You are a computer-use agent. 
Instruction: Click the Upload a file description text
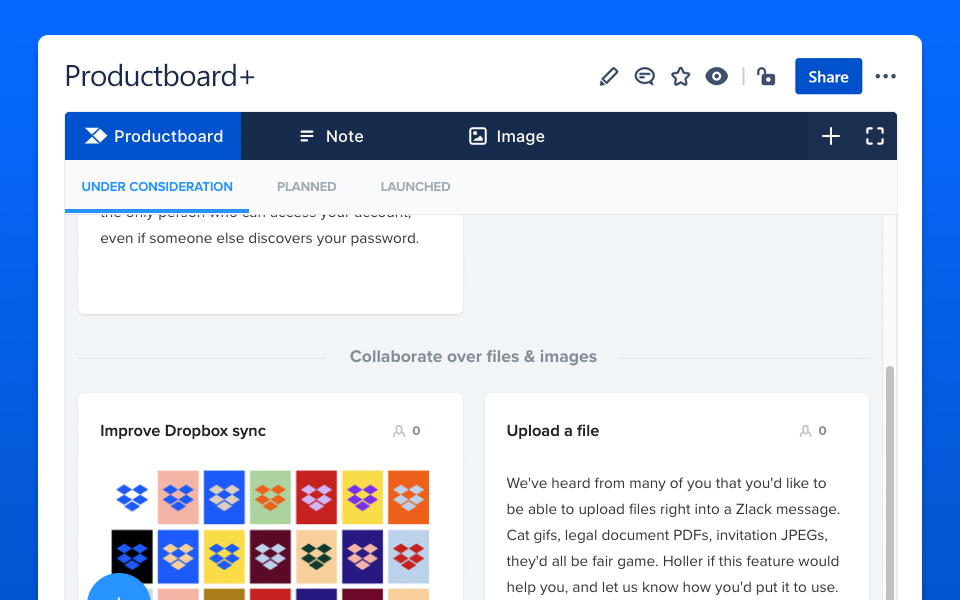[673, 535]
